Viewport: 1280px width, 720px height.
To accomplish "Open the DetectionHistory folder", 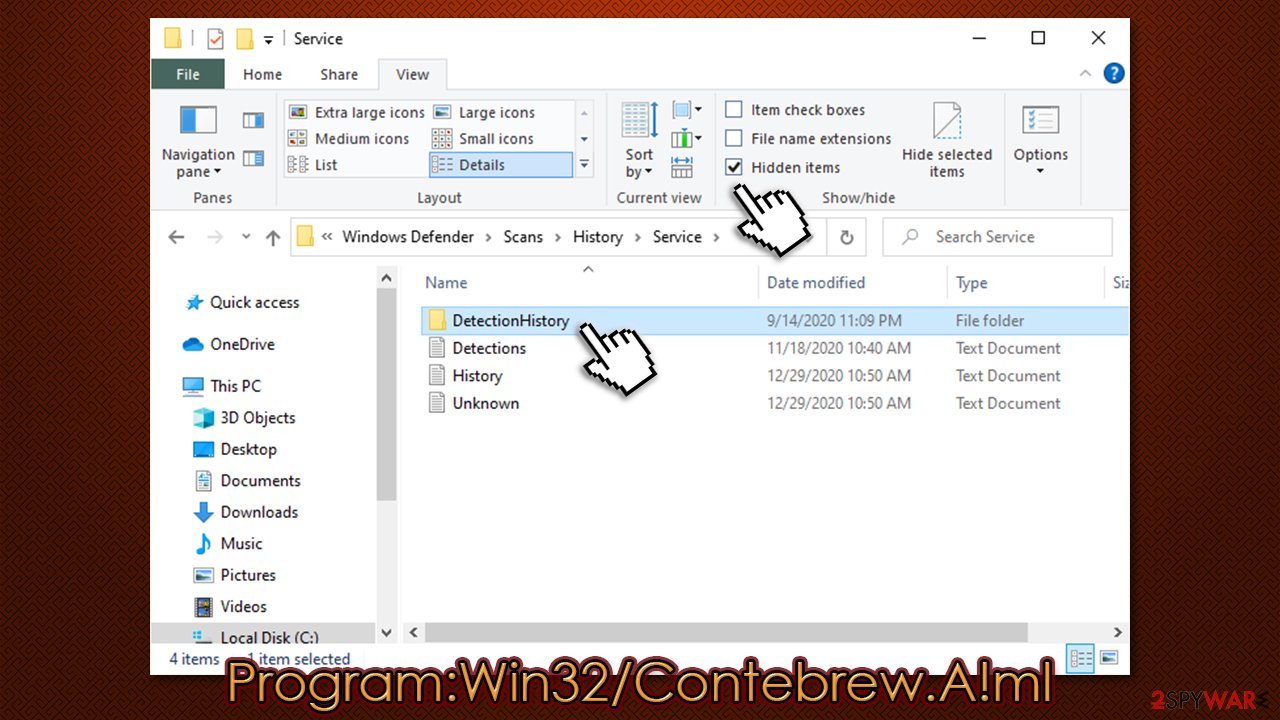I will (510, 320).
